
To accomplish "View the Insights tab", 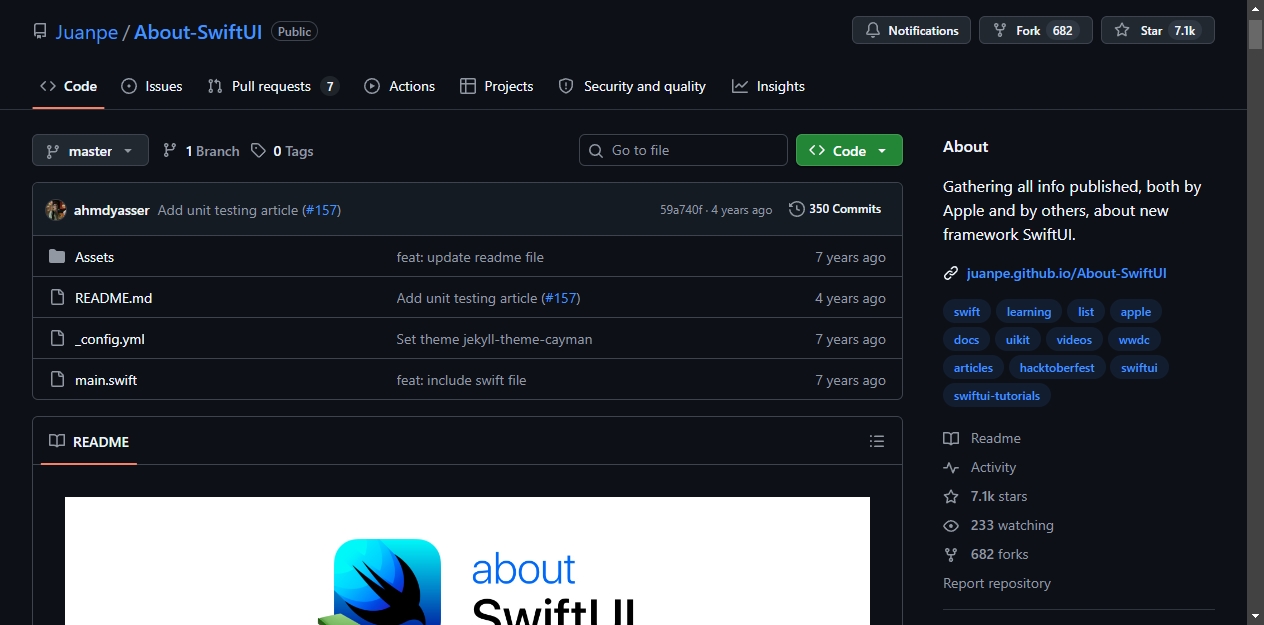I will pyautogui.click(x=768, y=86).
